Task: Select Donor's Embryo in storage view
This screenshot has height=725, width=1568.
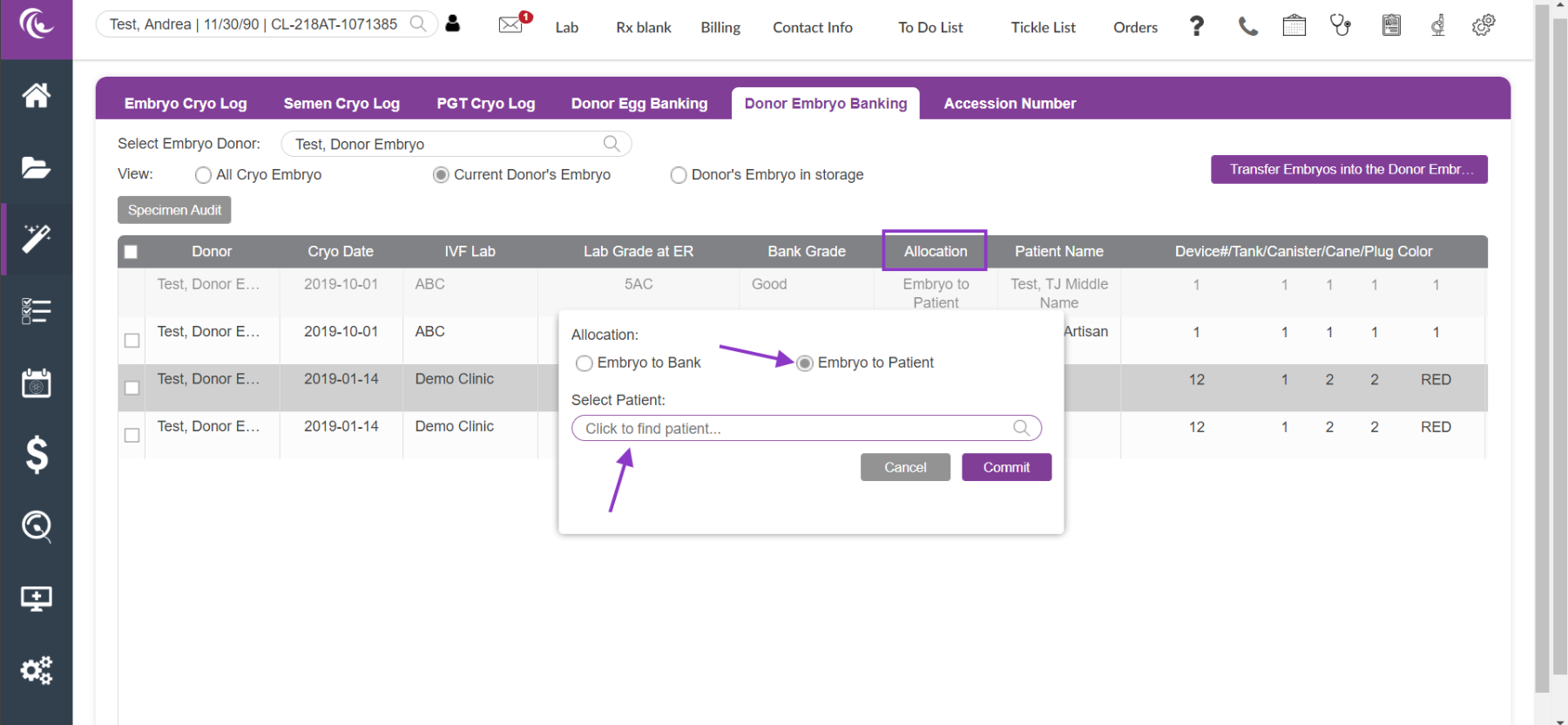Action: [679, 175]
